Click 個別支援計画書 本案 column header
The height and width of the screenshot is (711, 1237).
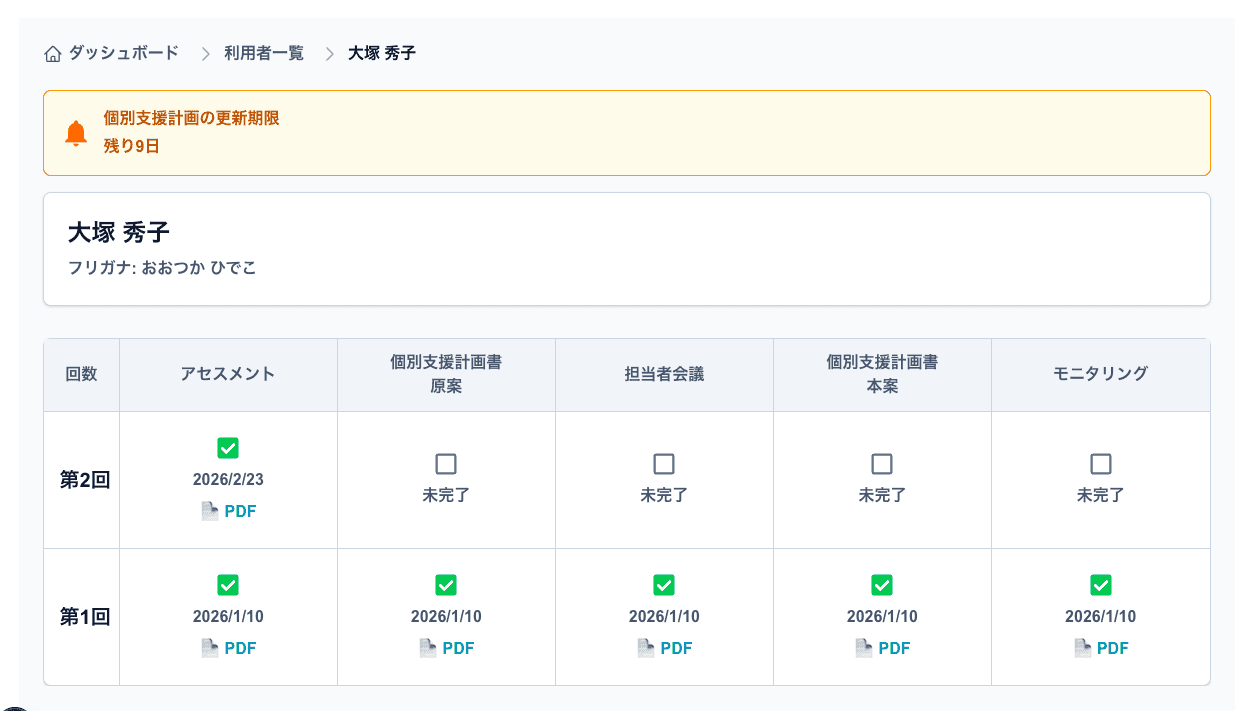point(882,374)
